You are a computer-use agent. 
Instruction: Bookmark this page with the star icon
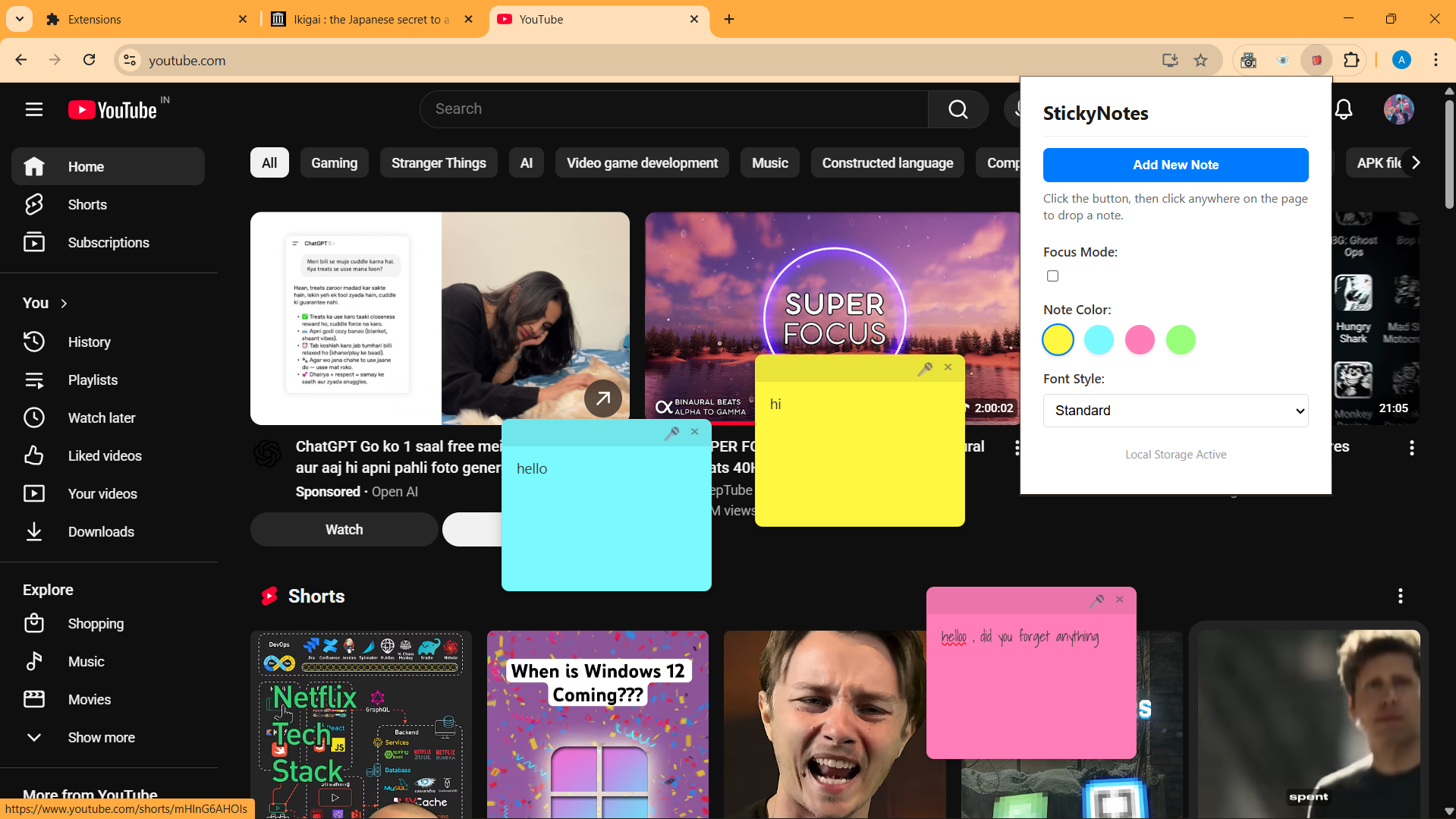point(1200,61)
